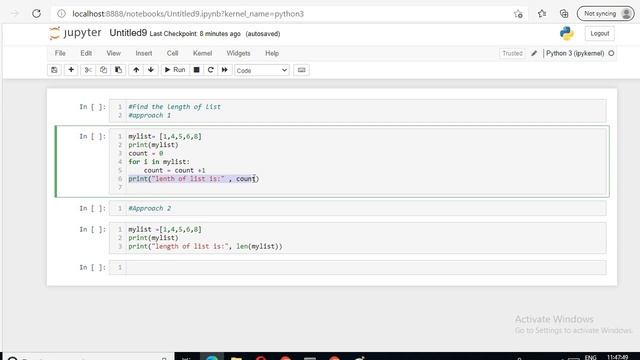Open the Widgets menu

238,53
